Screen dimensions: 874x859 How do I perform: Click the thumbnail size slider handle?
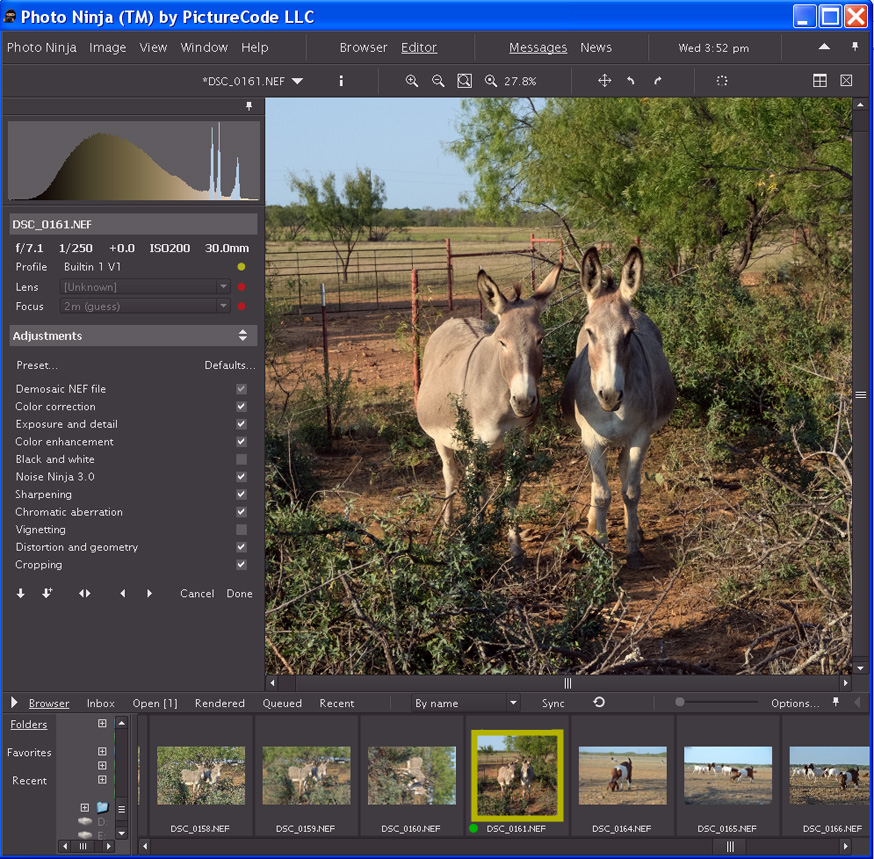tap(679, 702)
